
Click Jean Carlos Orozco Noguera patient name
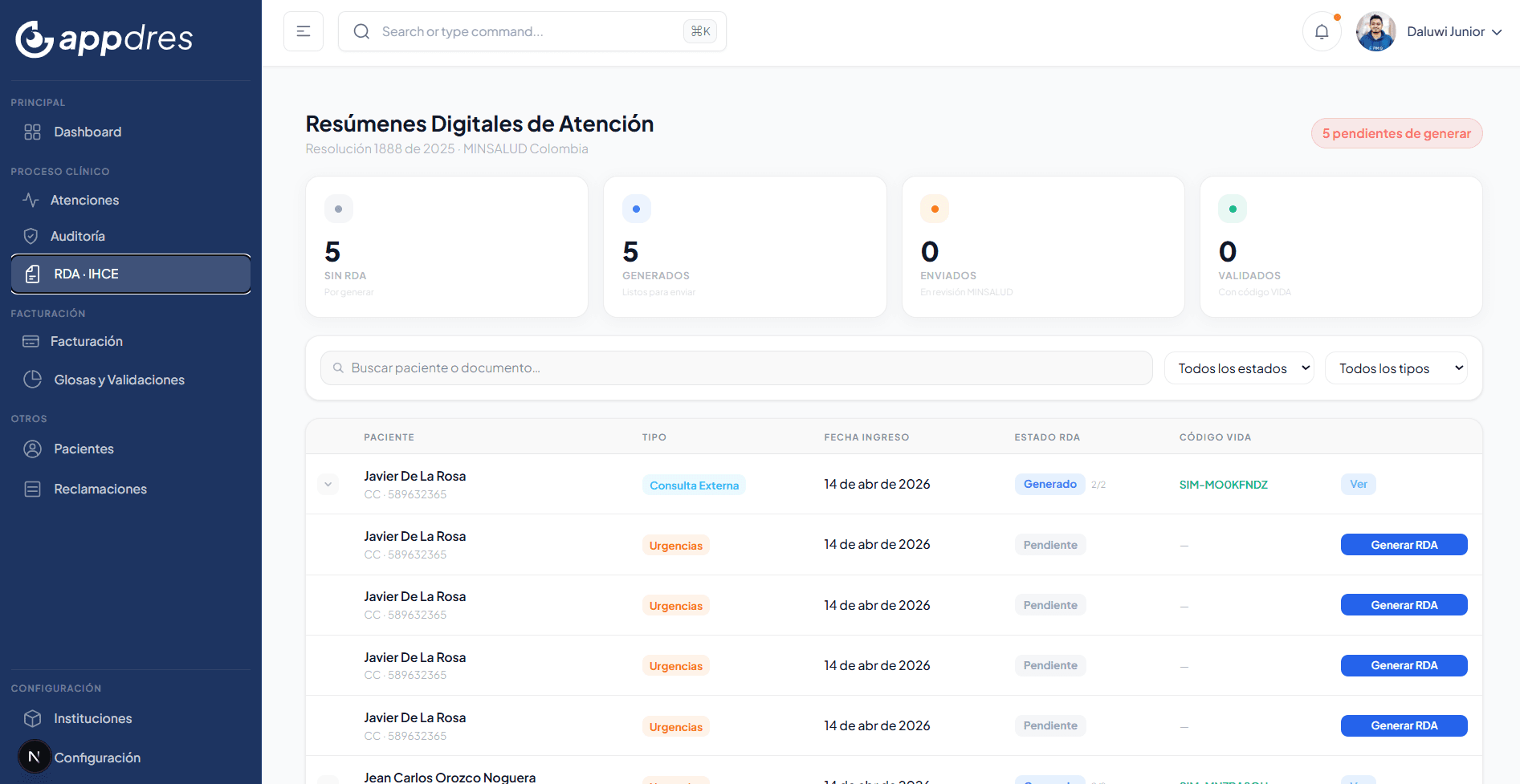click(x=450, y=777)
